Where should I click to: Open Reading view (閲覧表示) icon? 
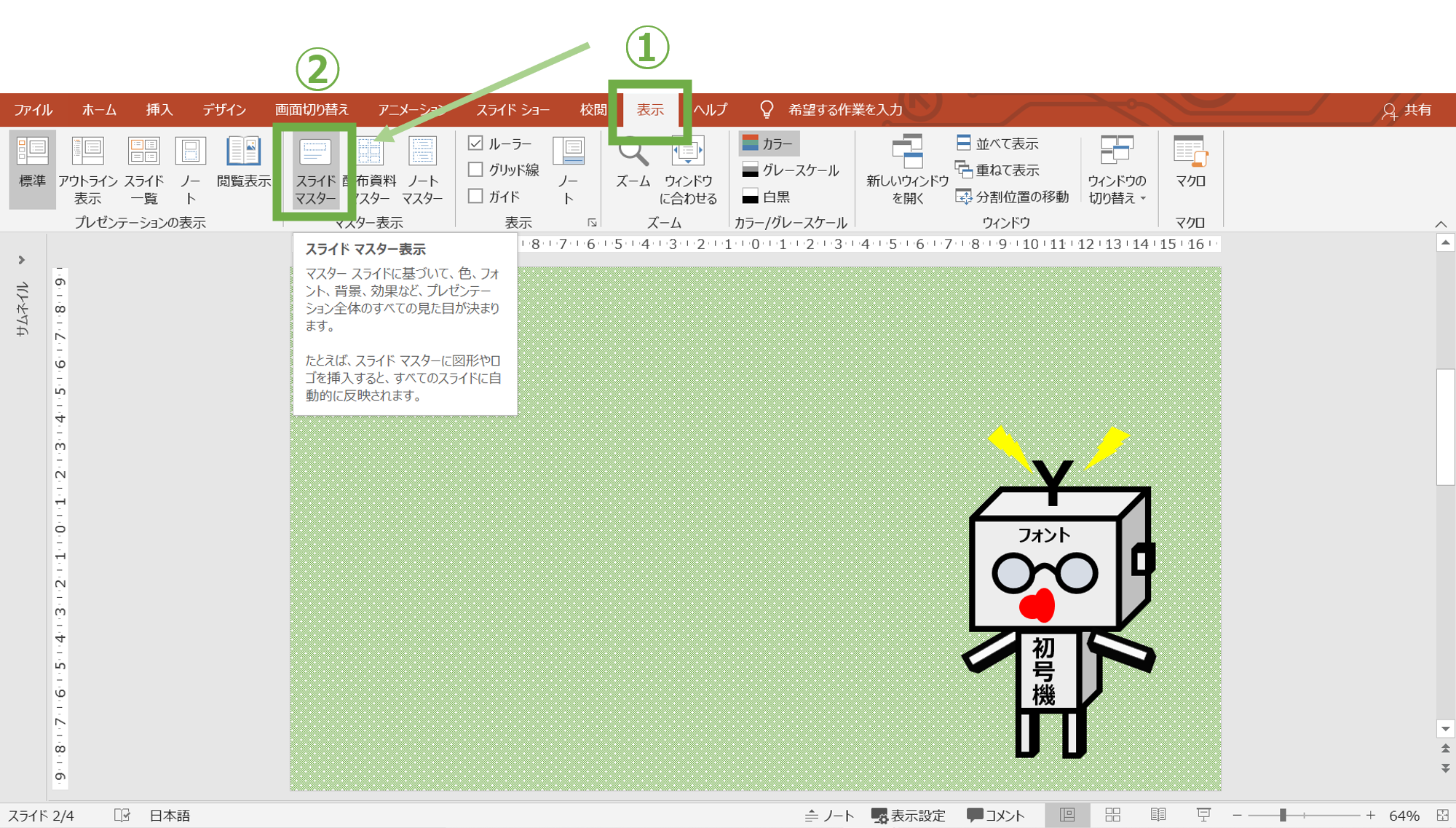click(243, 153)
